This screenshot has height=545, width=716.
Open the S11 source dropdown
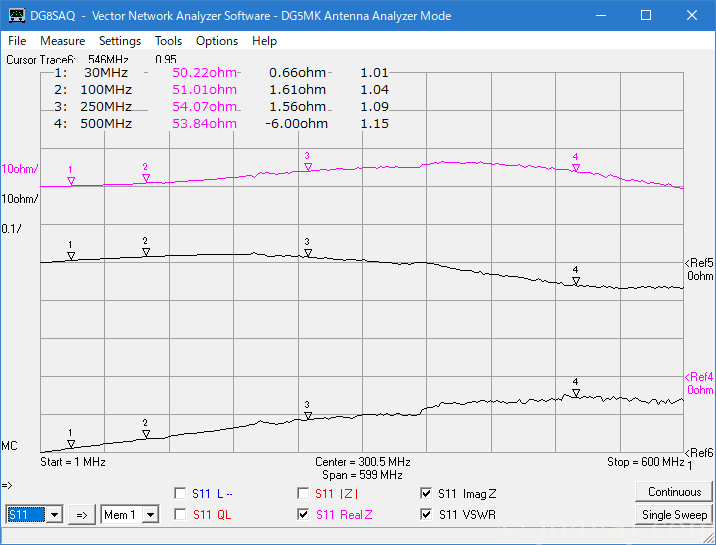54,515
